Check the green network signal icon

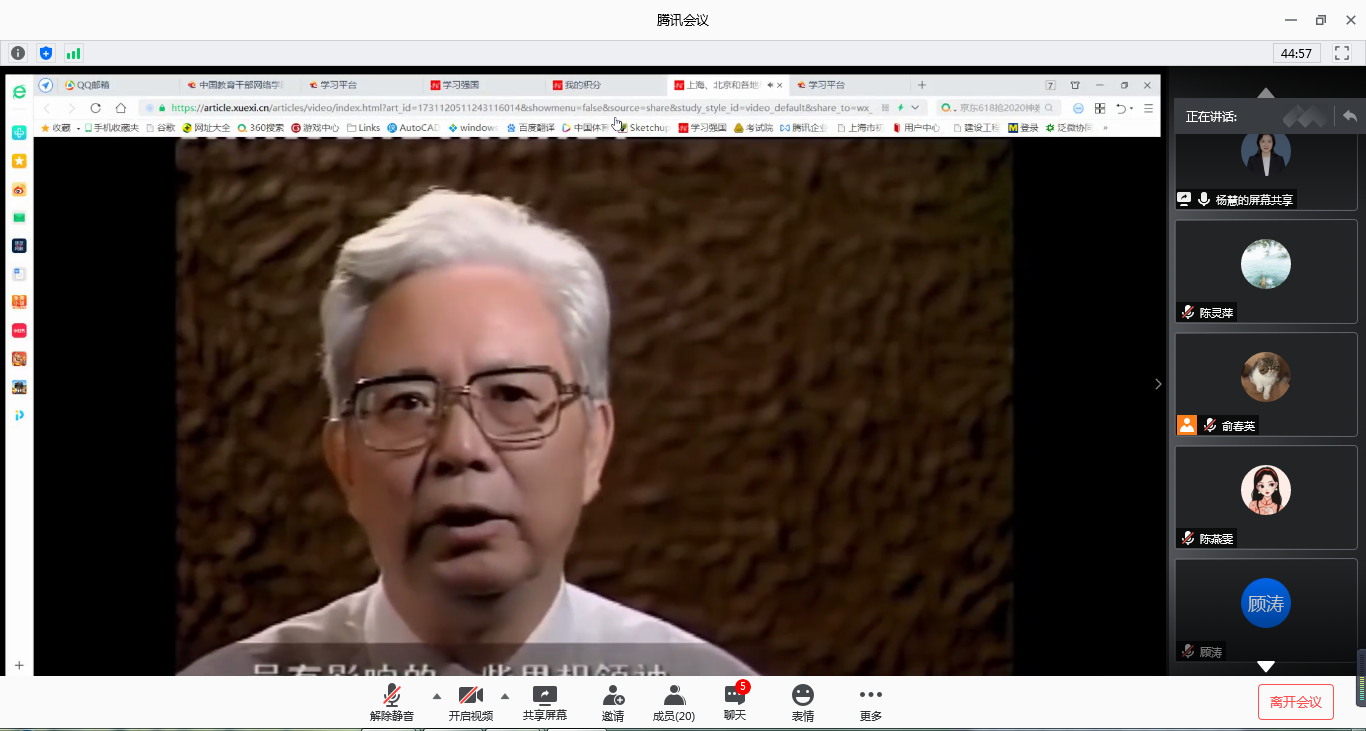click(x=73, y=53)
